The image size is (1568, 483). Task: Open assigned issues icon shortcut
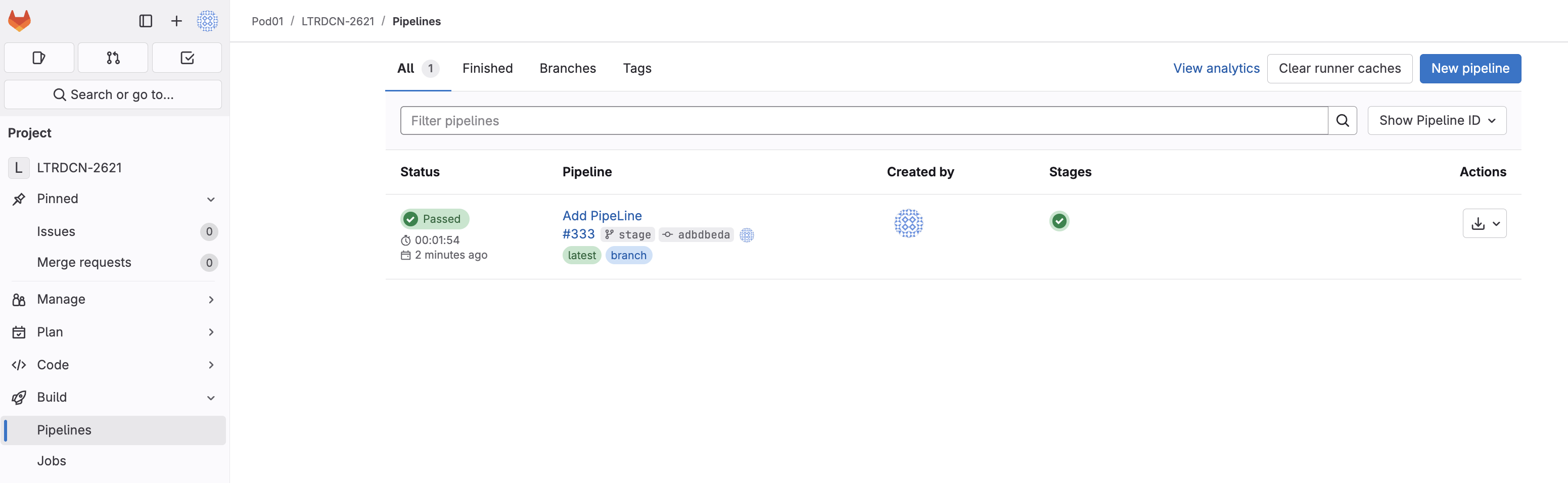(39, 58)
